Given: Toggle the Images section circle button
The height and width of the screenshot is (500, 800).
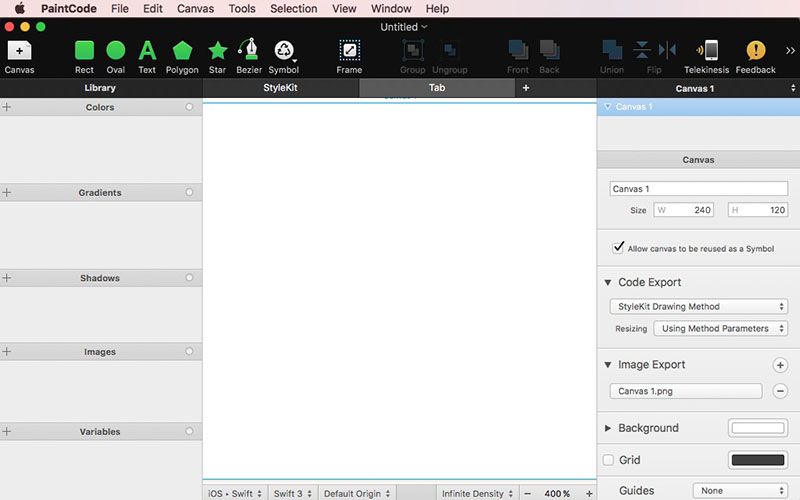Looking at the screenshot, I should coord(189,352).
